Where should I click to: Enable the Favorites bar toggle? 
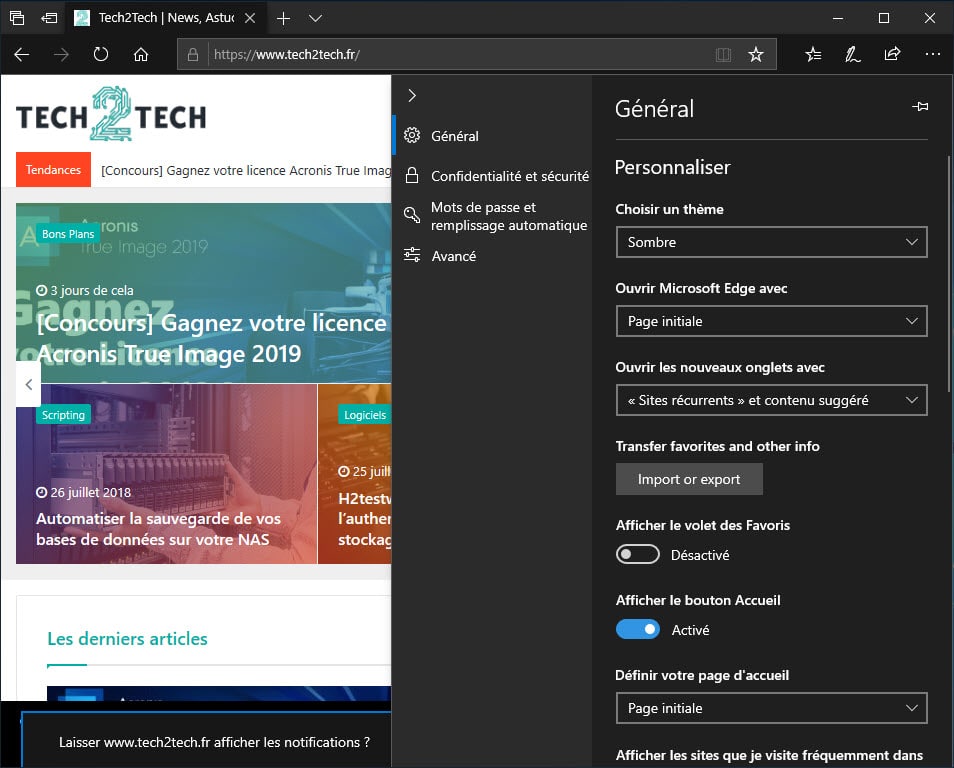coord(638,554)
